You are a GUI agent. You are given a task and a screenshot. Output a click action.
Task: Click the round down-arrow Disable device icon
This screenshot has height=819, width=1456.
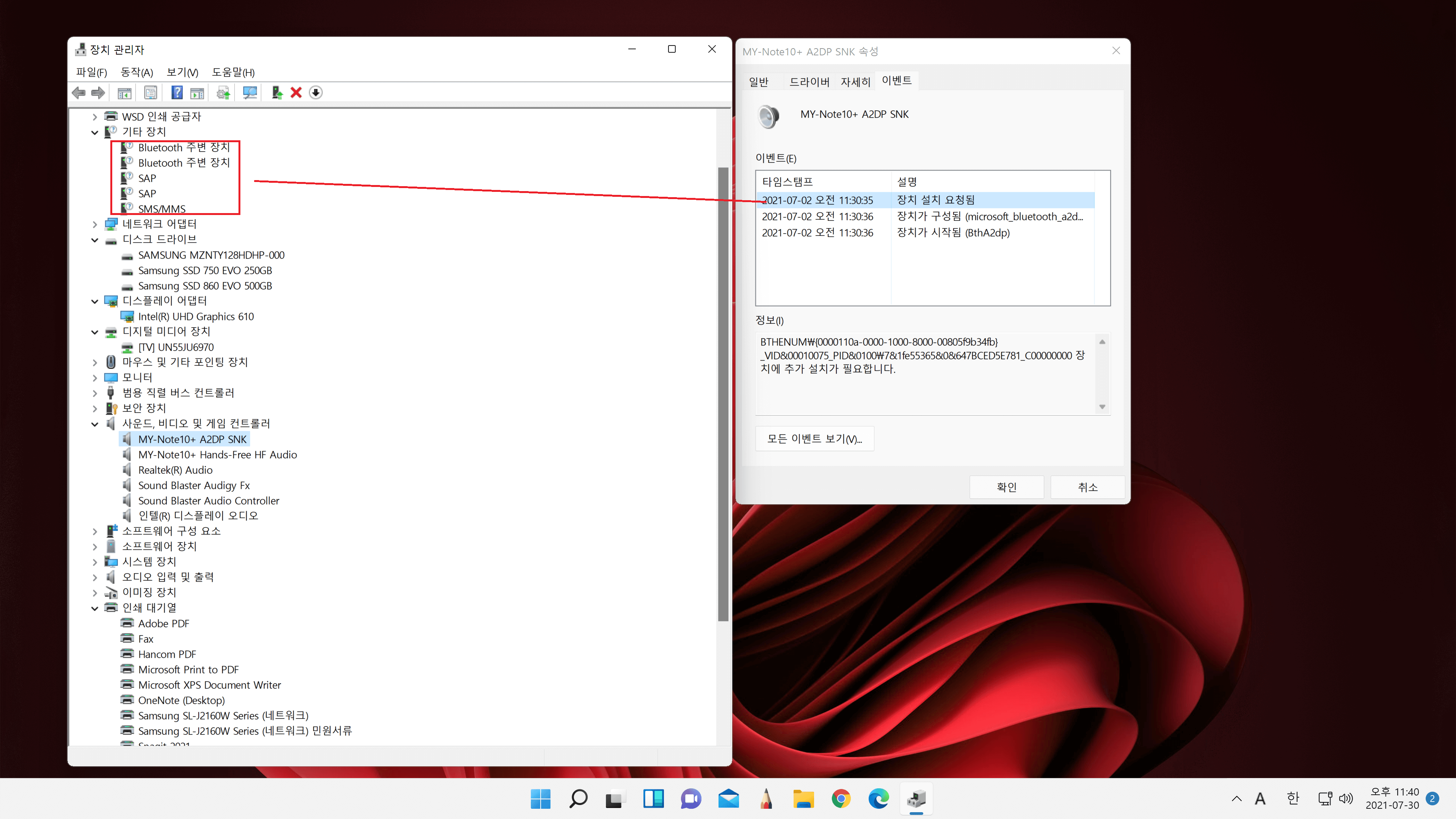[x=316, y=93]
